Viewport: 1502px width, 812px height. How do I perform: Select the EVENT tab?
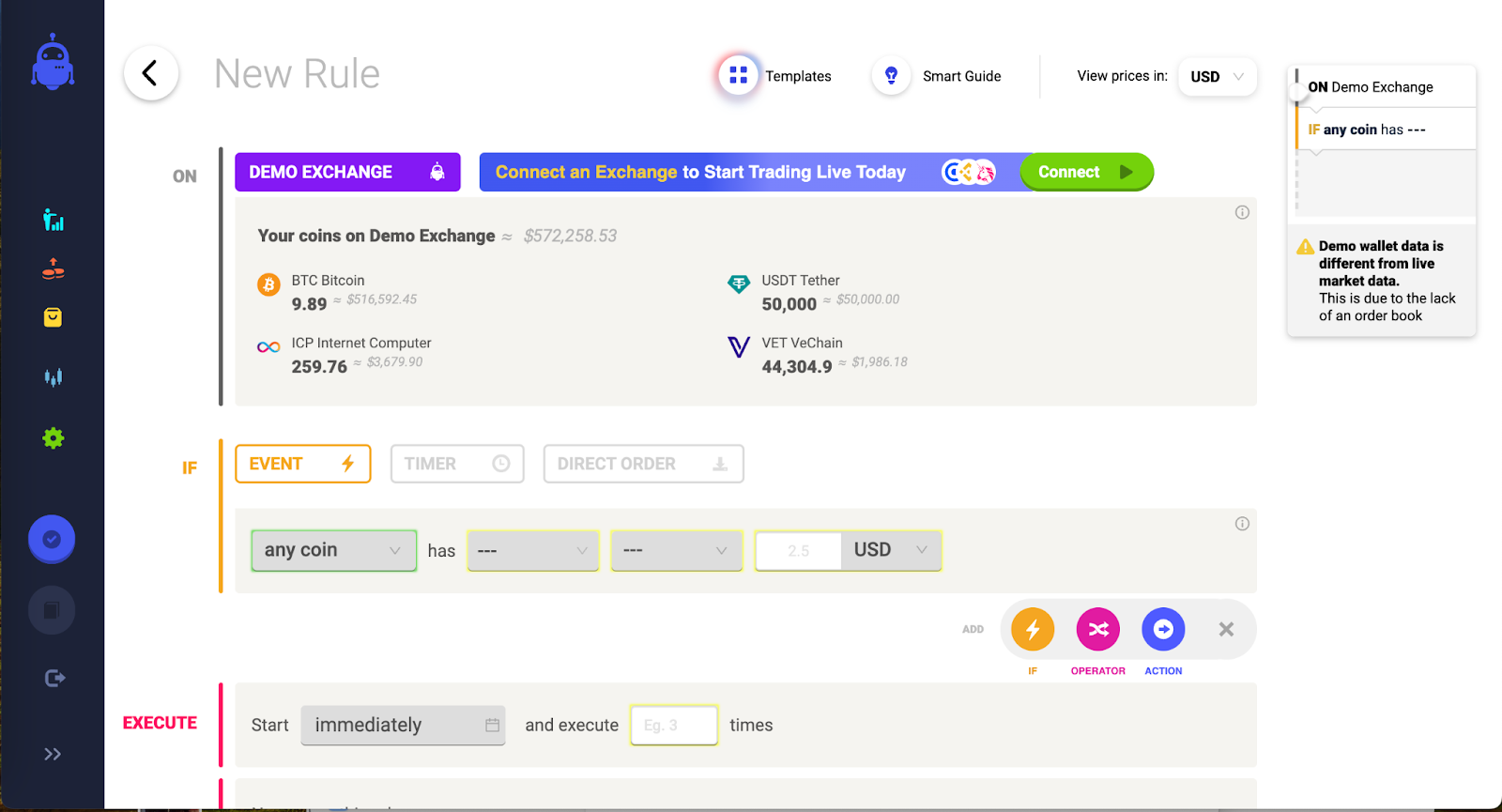[303, 464]
